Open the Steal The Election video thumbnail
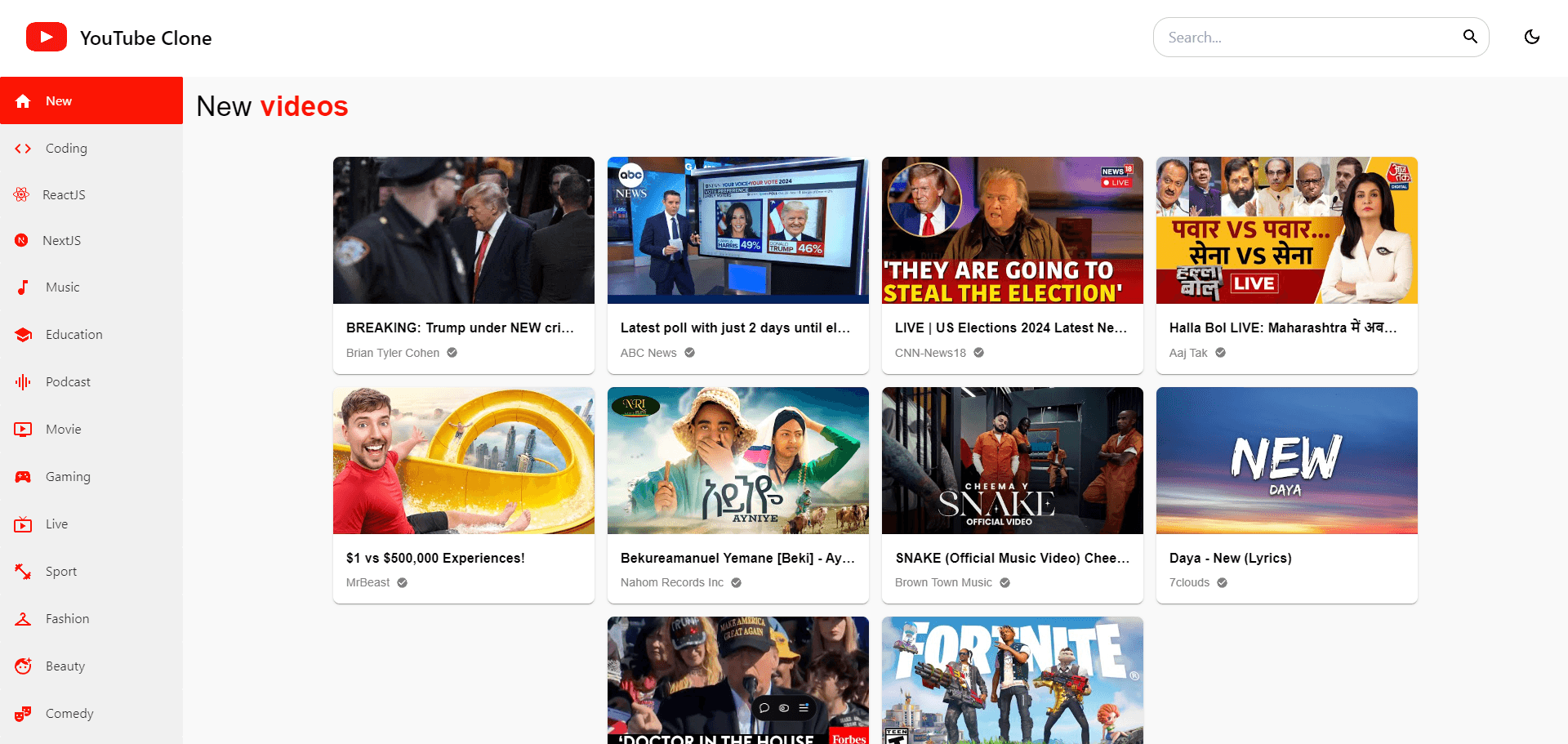 (x=1013, y=230)
